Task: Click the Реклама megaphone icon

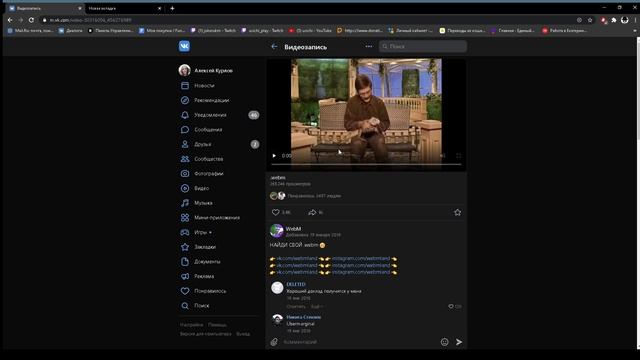Action: [x=185, y=277]
